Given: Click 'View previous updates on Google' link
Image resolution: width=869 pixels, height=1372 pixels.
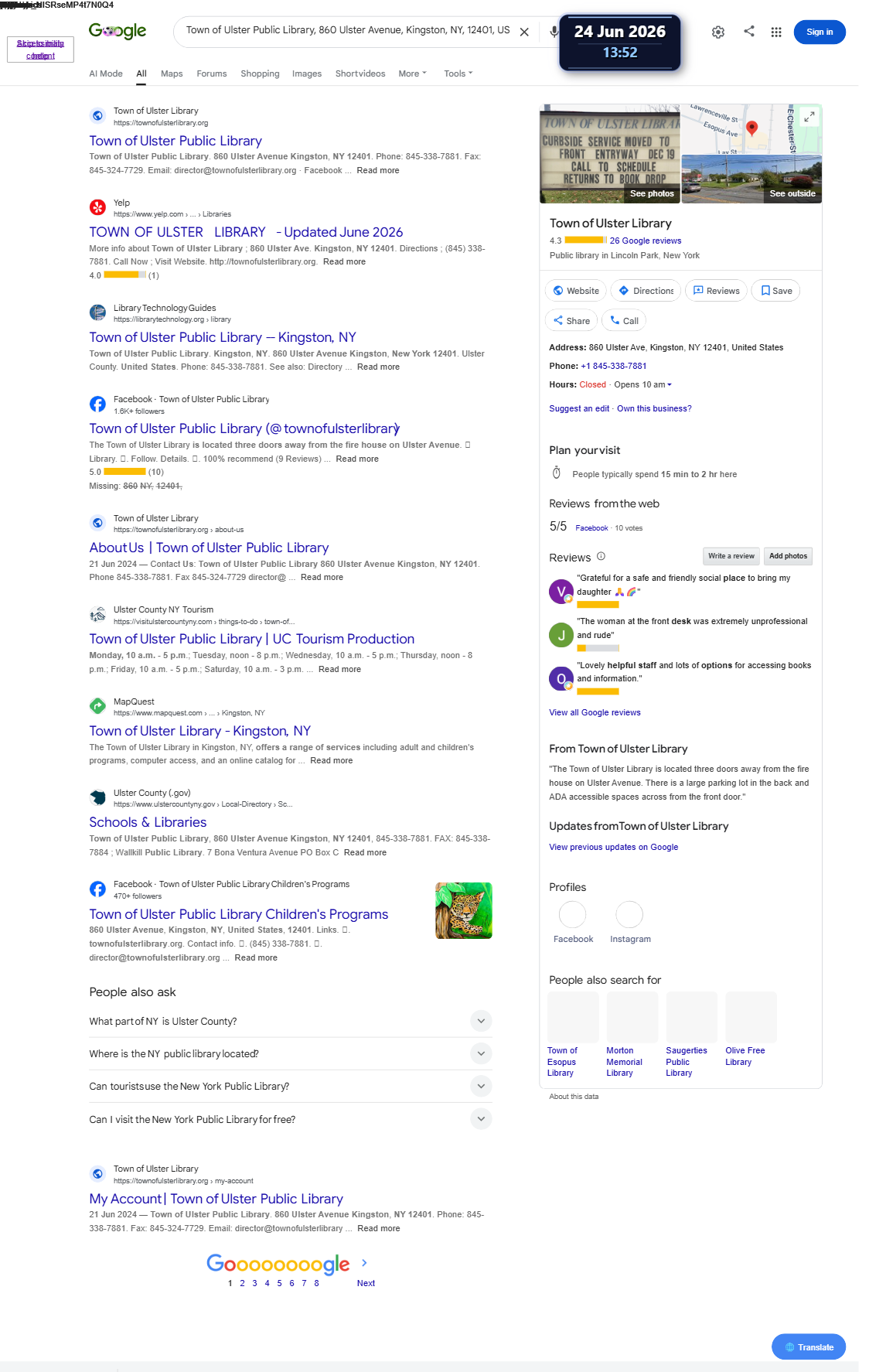Looking at the screenshot, I should [x=613, y=847].
